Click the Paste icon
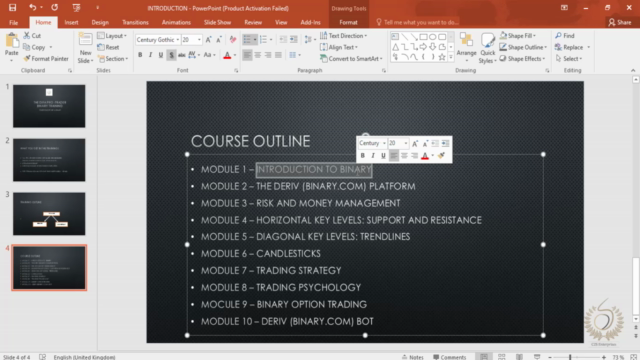This screenshot has width=640, height=360. tap(11, 41)
